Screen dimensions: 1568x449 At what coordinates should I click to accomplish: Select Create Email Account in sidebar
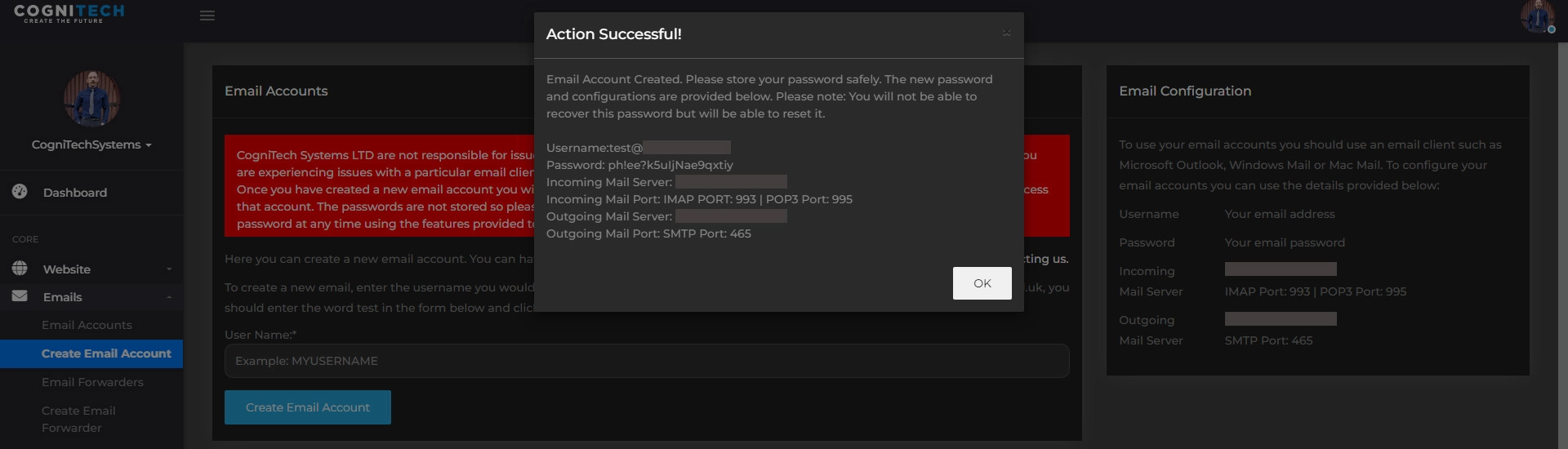click(x=106, y=353)
